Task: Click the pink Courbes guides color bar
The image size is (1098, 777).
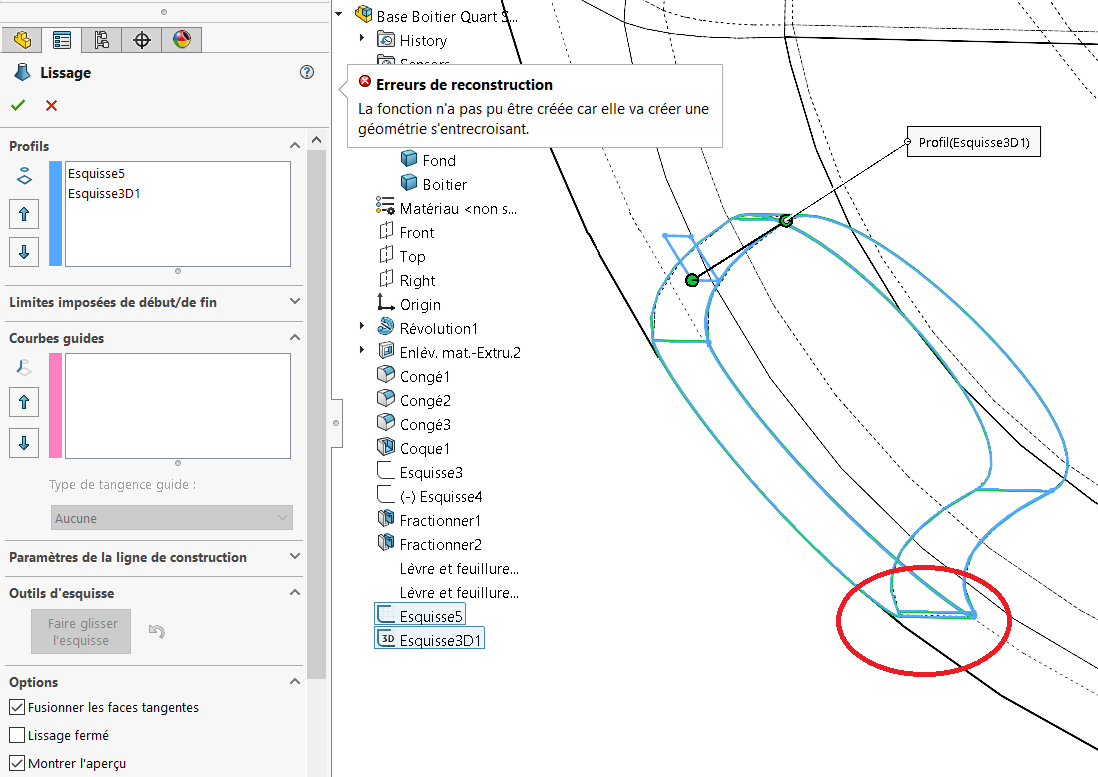Action: point(55,406)
